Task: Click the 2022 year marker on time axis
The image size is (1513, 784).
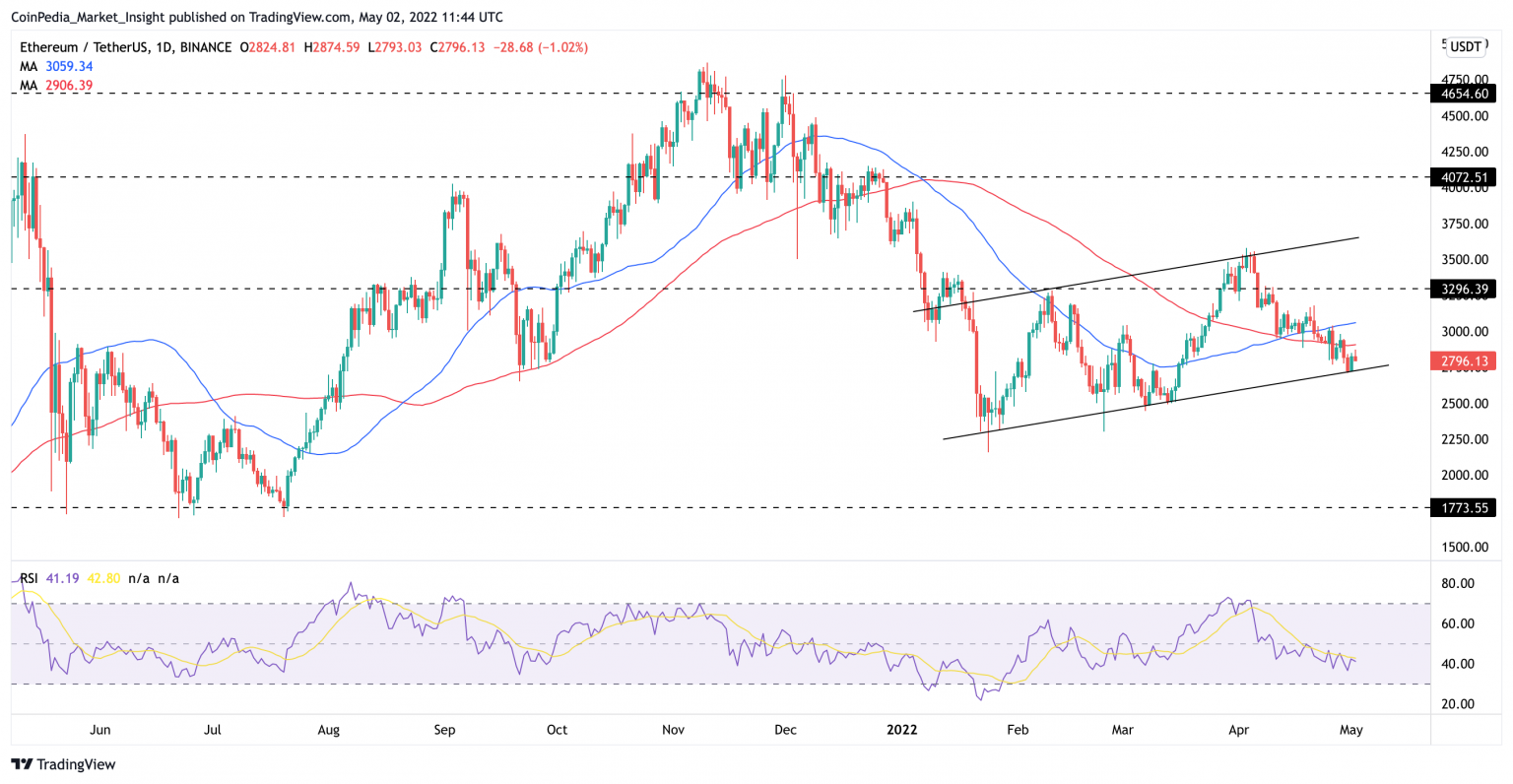Action: pos(901,730)
